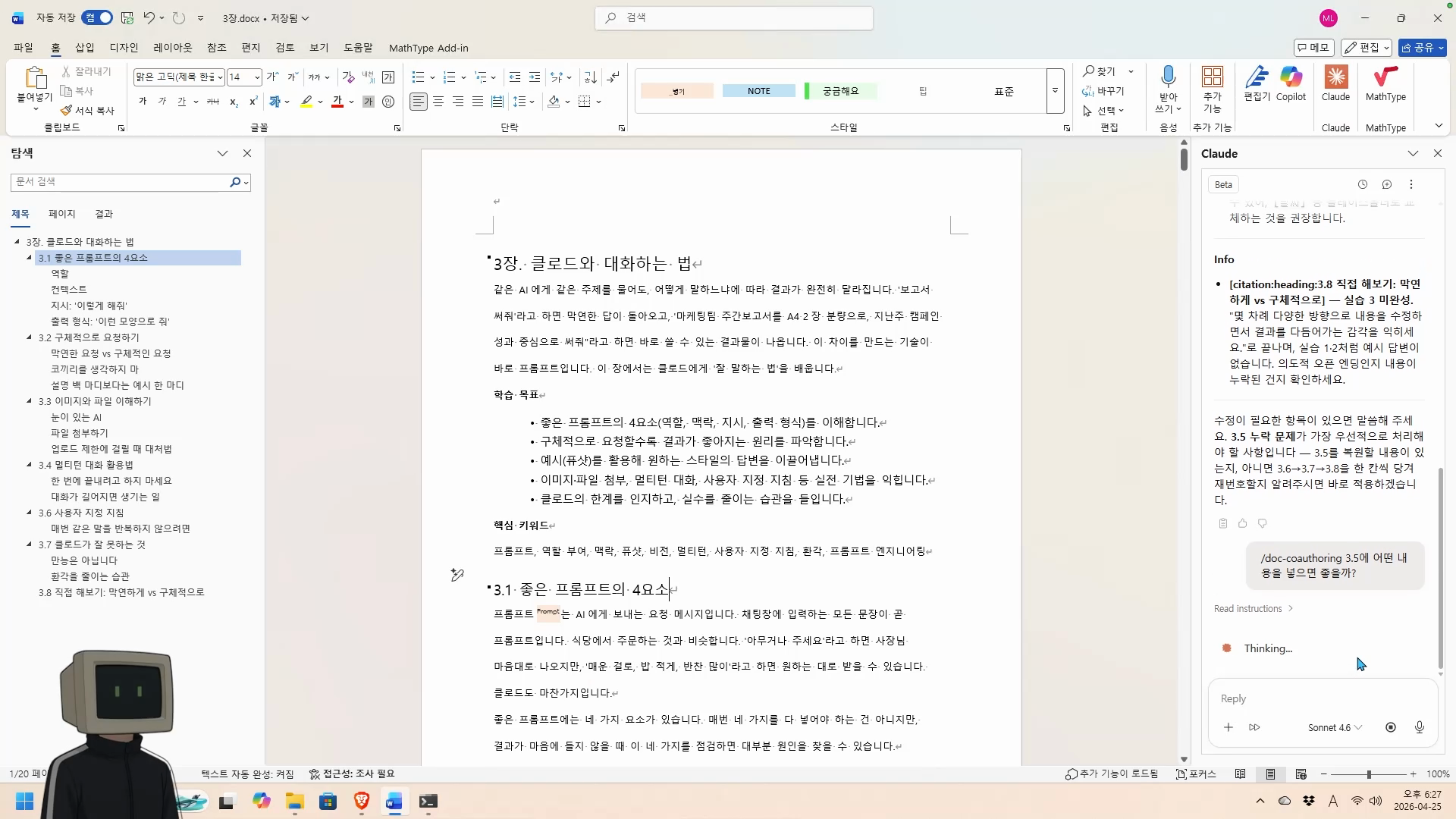Center-align the paragraph text
The height and width of the screenshot is (819, 1456).
pos(438,102)
